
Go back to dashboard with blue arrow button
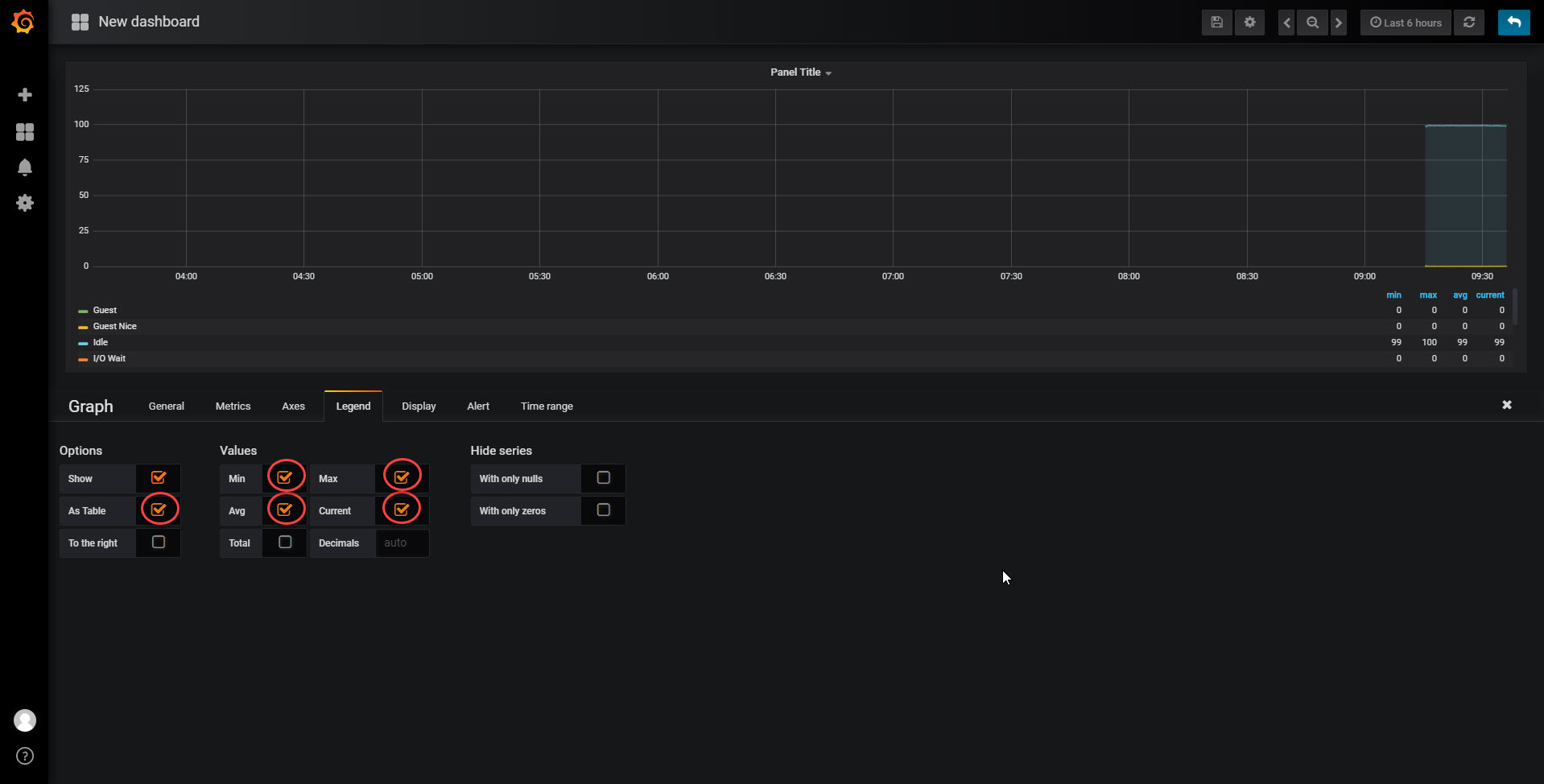(x=1513, y=23)
